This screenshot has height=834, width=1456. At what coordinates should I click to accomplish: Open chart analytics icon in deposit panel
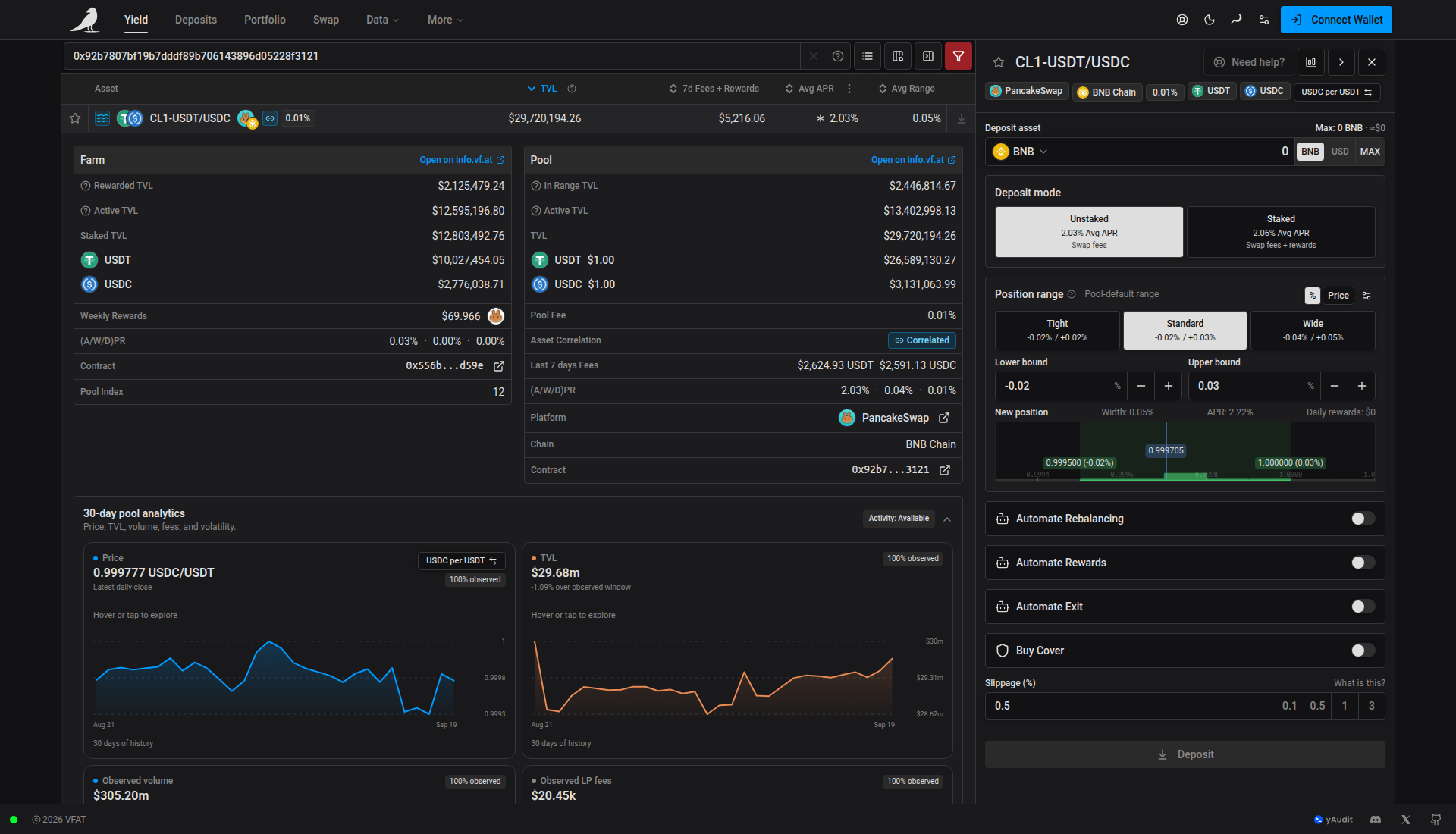pyautogui.click(x=1311, y=62)
